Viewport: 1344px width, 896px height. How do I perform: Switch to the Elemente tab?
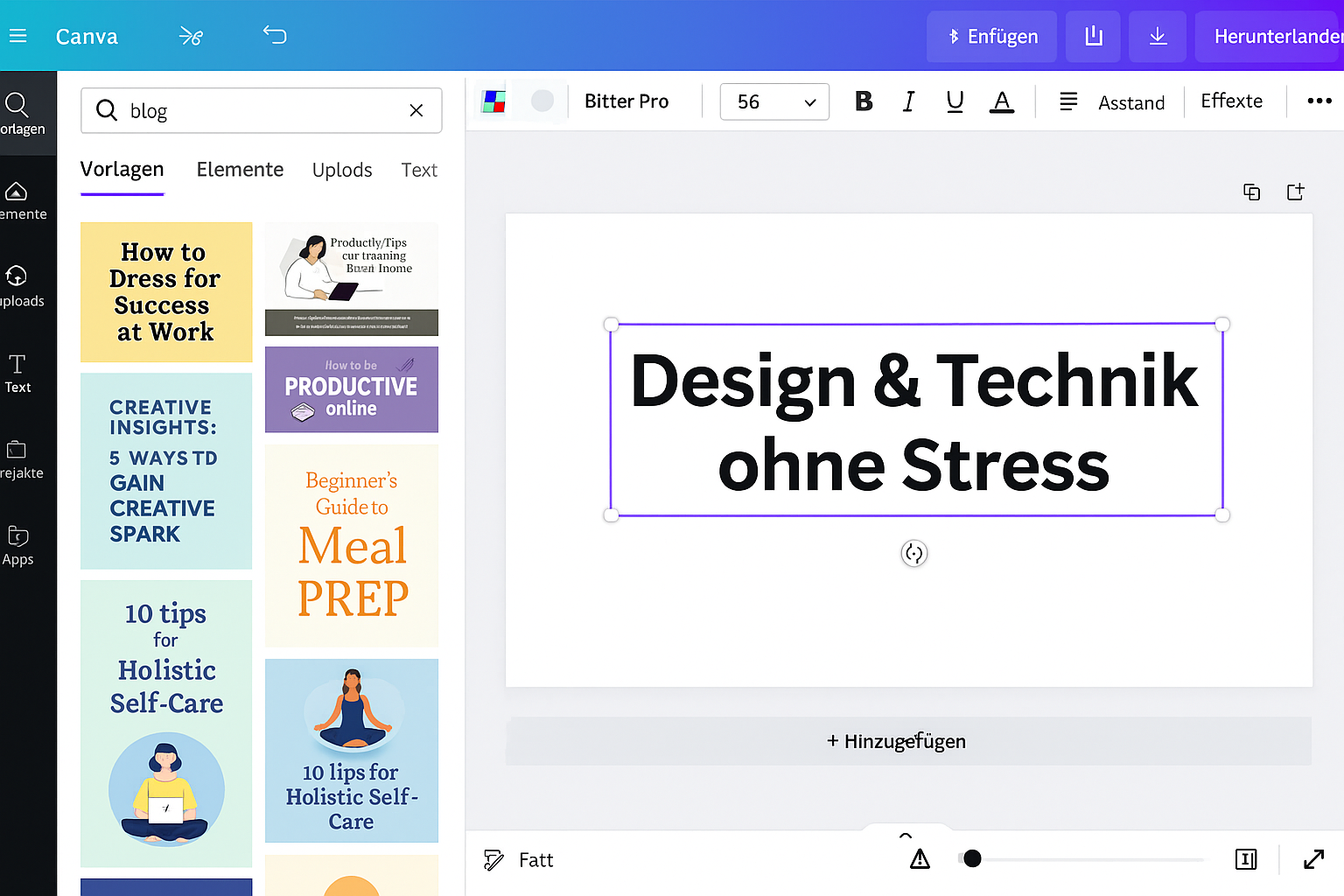(240, 170)
